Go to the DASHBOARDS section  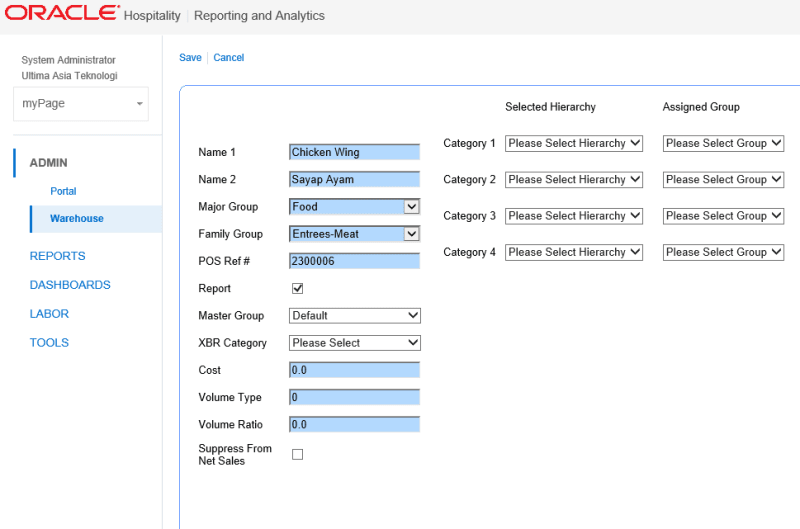[x=70, y=285]
